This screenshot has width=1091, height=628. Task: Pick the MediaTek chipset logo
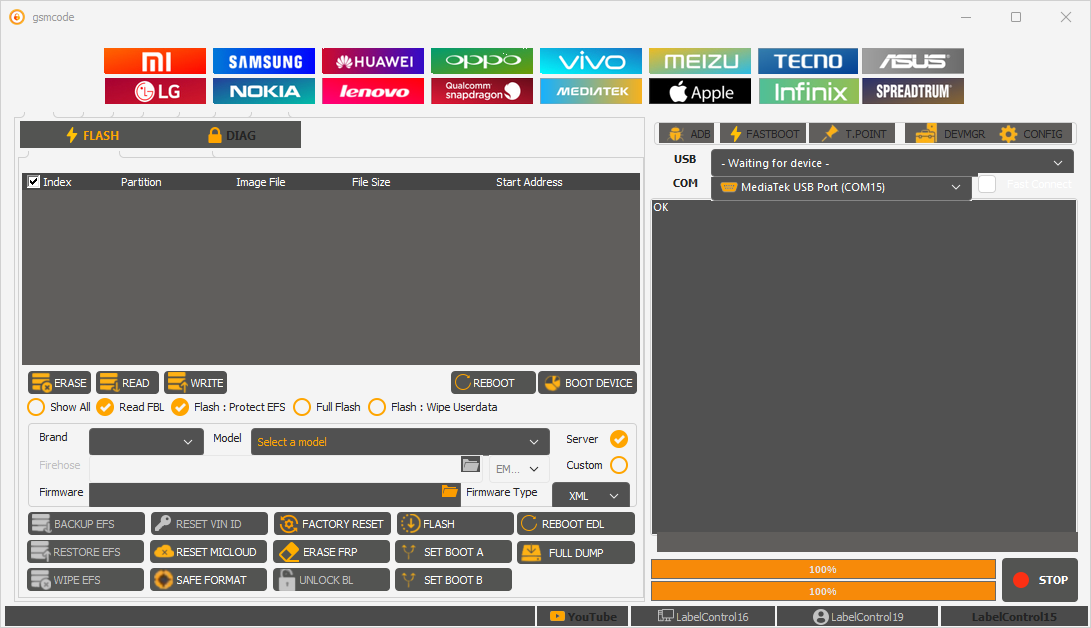[591, 91]
